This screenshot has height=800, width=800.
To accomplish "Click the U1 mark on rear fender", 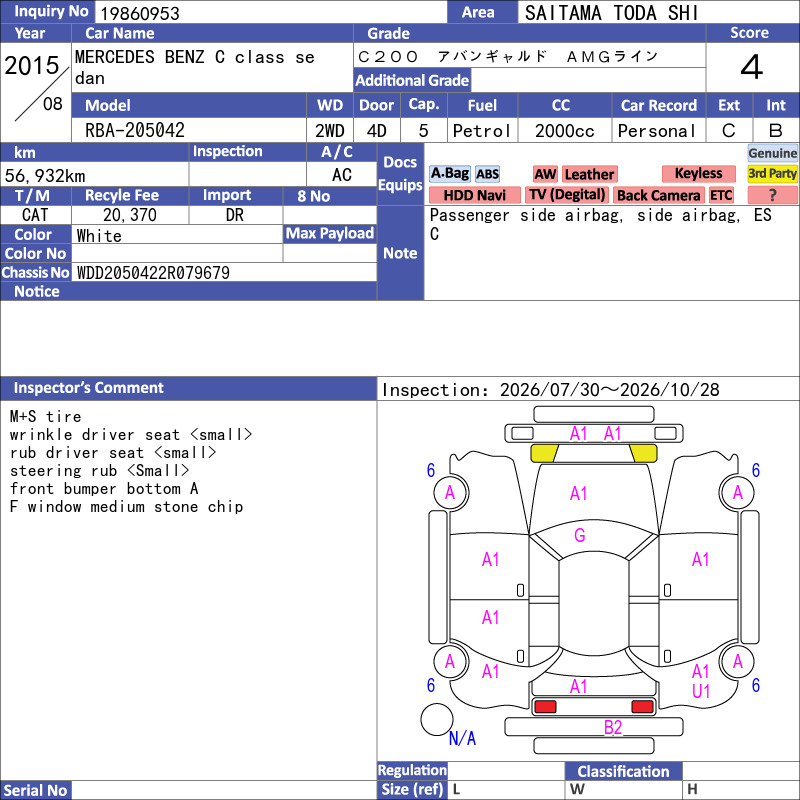I will (x=701, y=691).
